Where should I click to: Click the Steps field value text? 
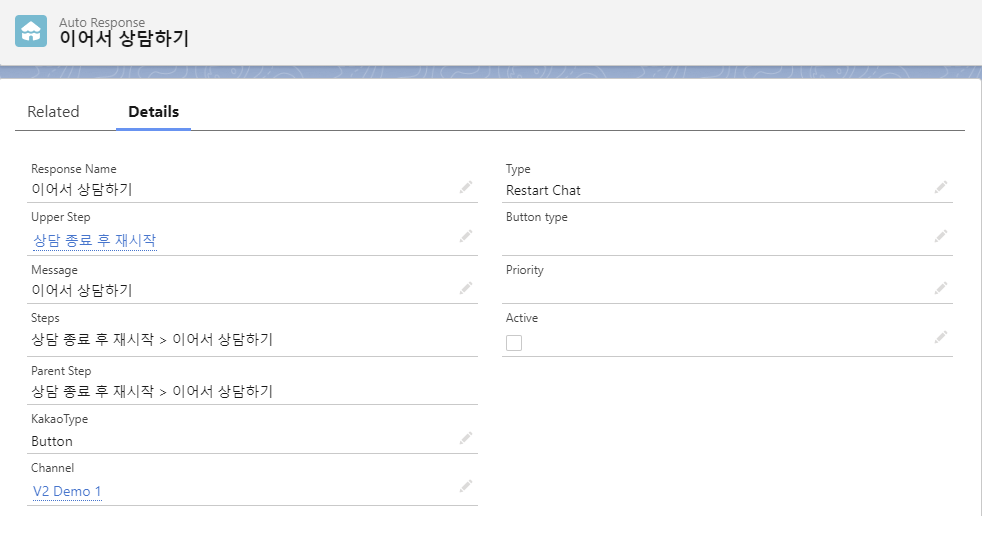[x=152, y=340]
